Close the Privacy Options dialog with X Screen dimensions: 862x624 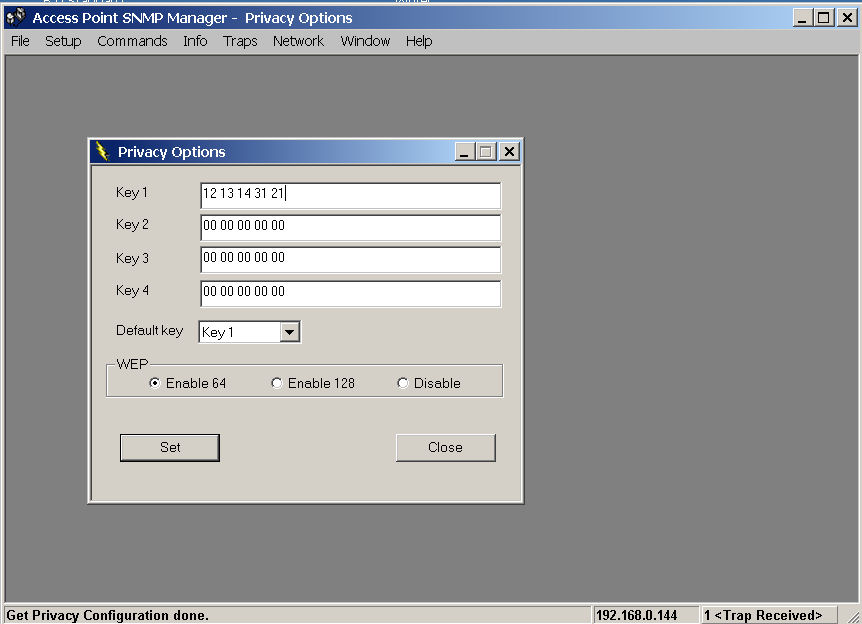pos(510,152)
